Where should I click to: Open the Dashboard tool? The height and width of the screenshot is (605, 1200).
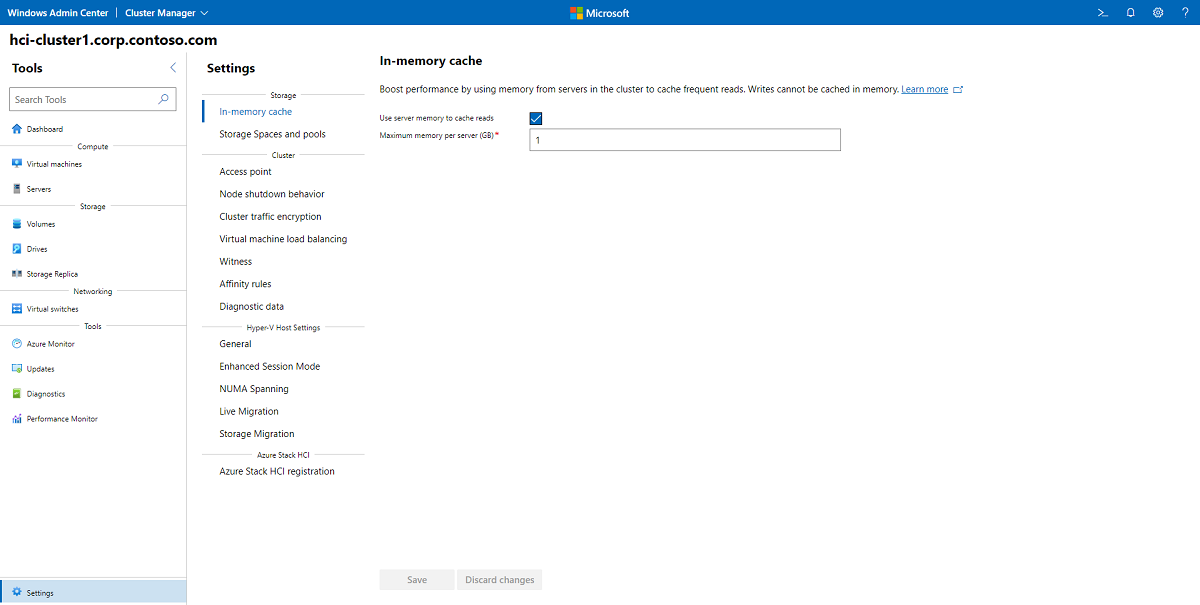45,128
